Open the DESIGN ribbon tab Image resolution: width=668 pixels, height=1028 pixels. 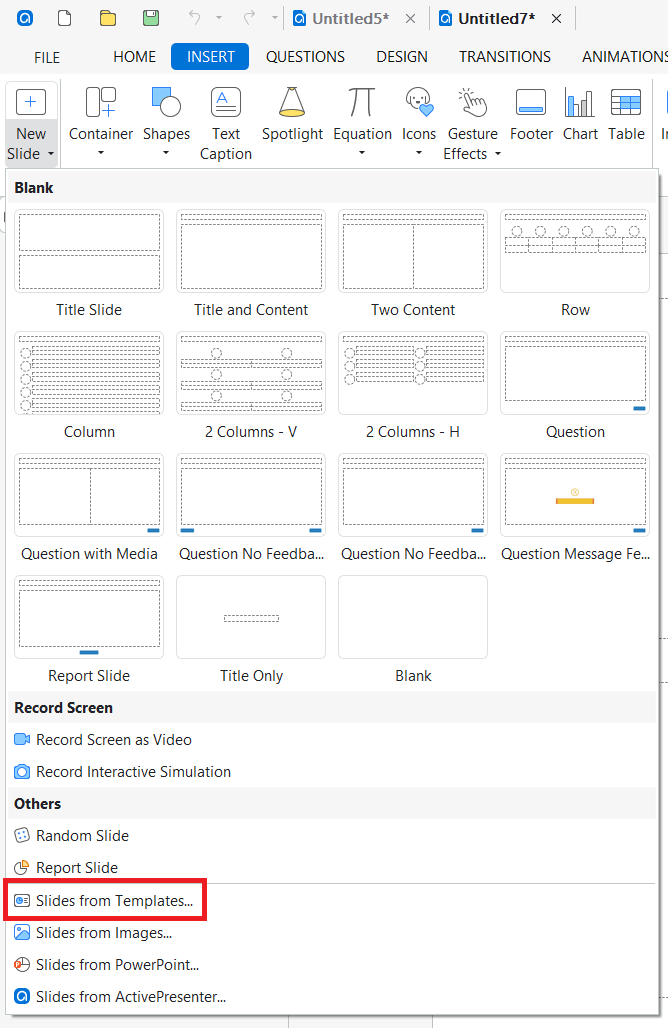pos(402,57)
